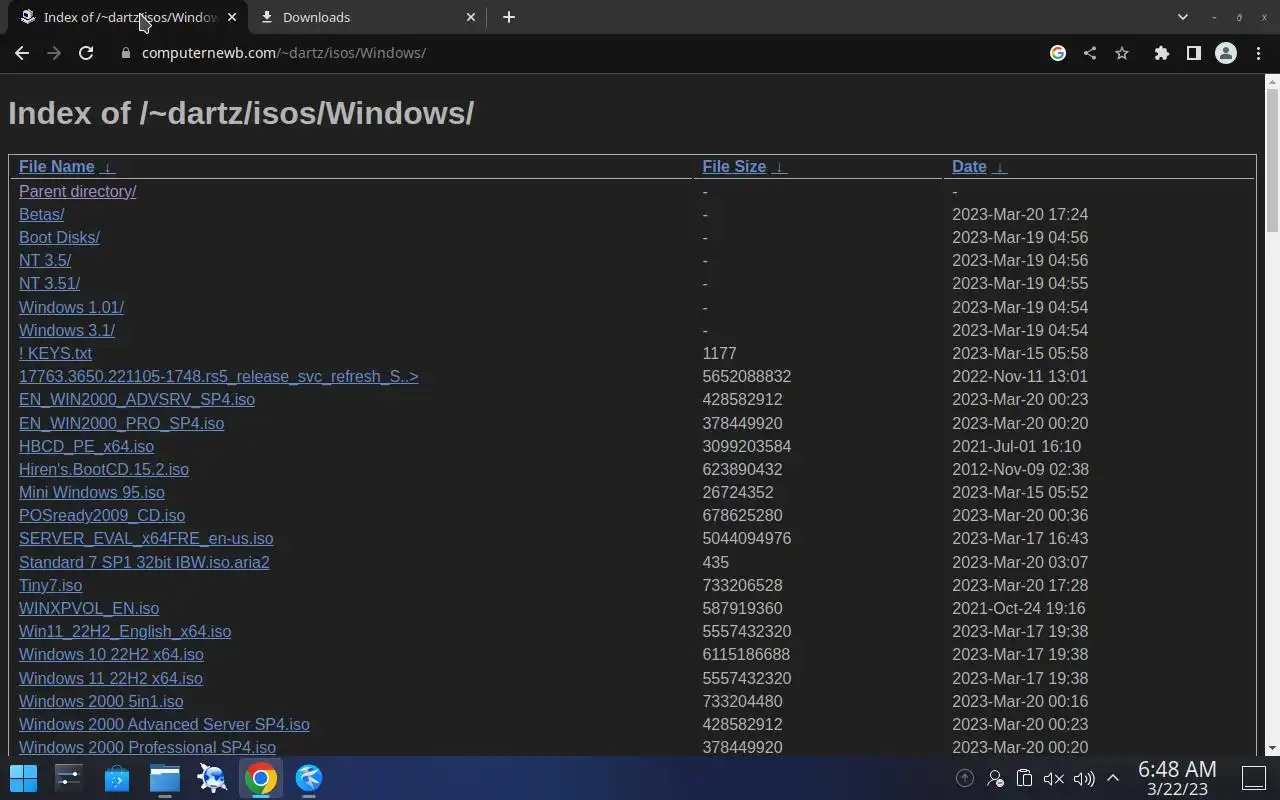Share this page using share icon
This screenshot has width=1280, height=800.
click(1090, 53)
